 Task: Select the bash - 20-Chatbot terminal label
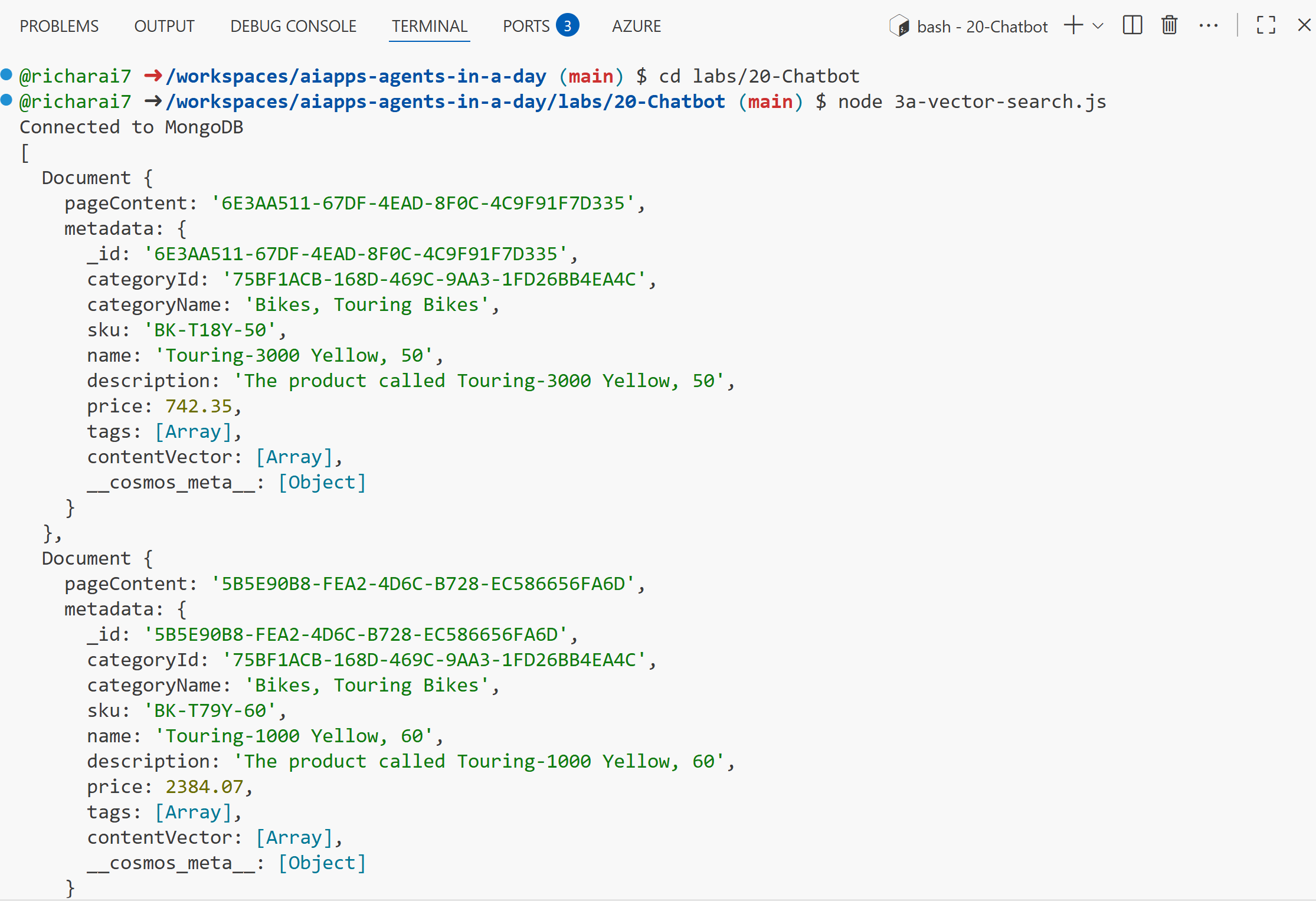tap(982, 27)
